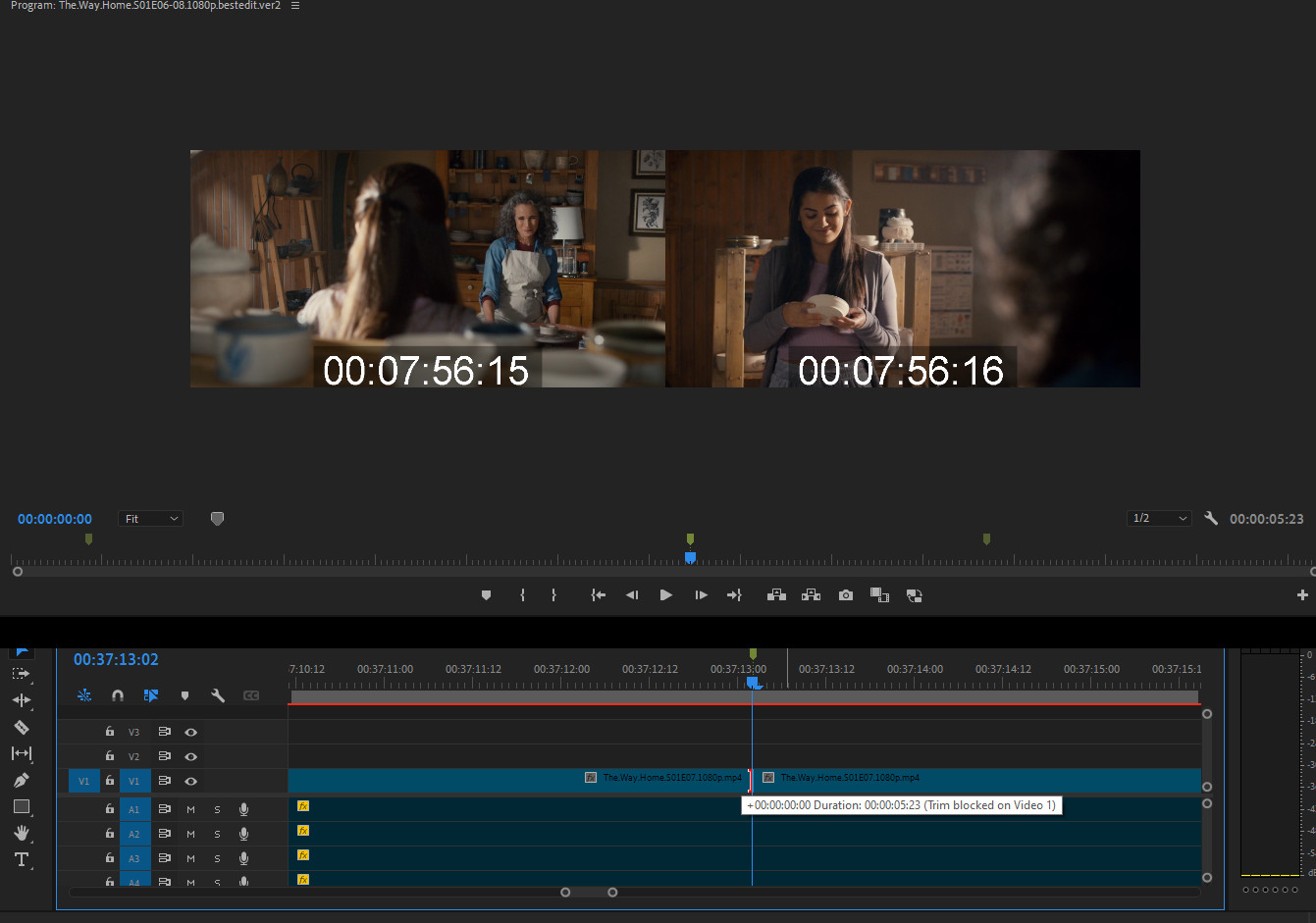Click marker icon beside Fit dropdown
The width and height of the screenshot is (1316, 923).
click(217, 518)
